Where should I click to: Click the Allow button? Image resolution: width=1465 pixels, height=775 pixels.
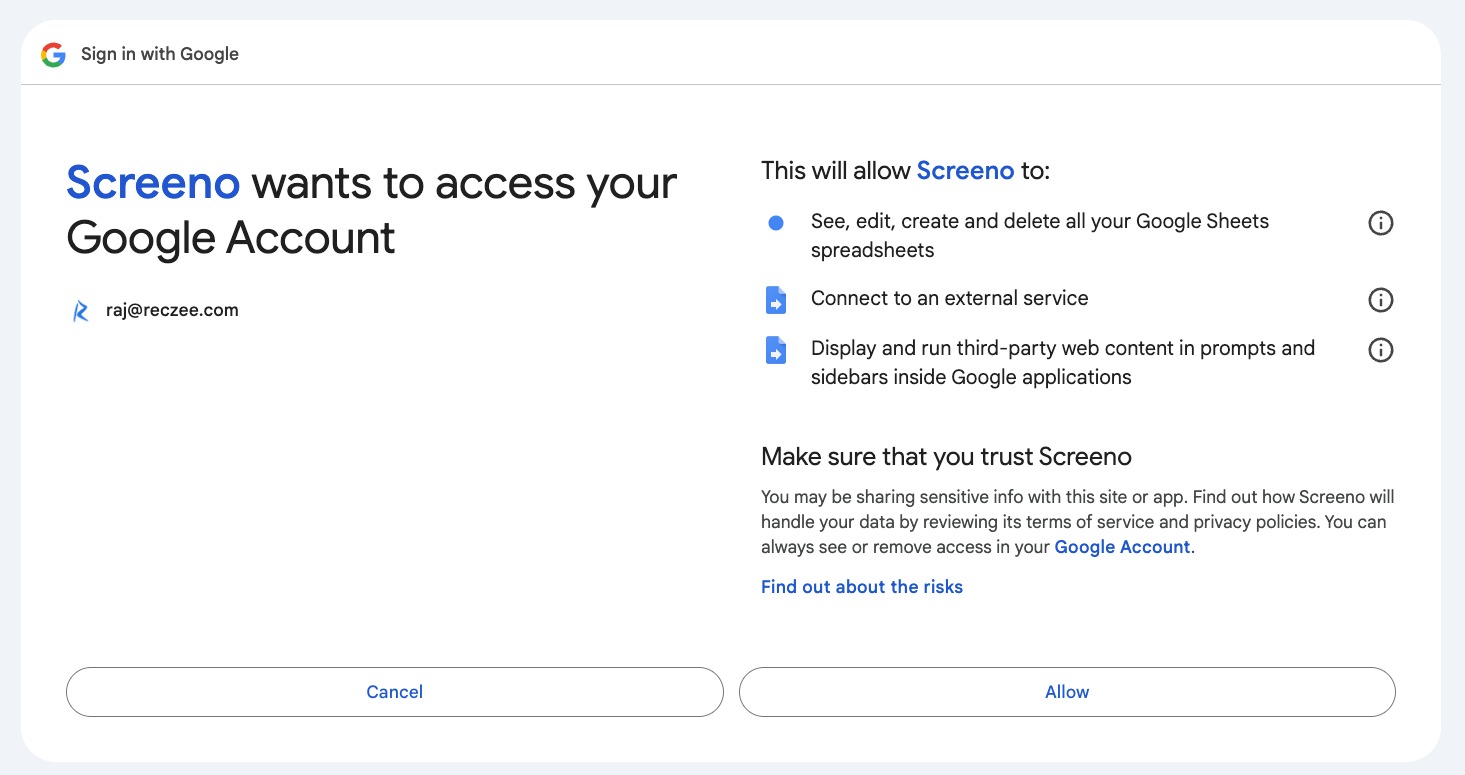(1067, 692)
